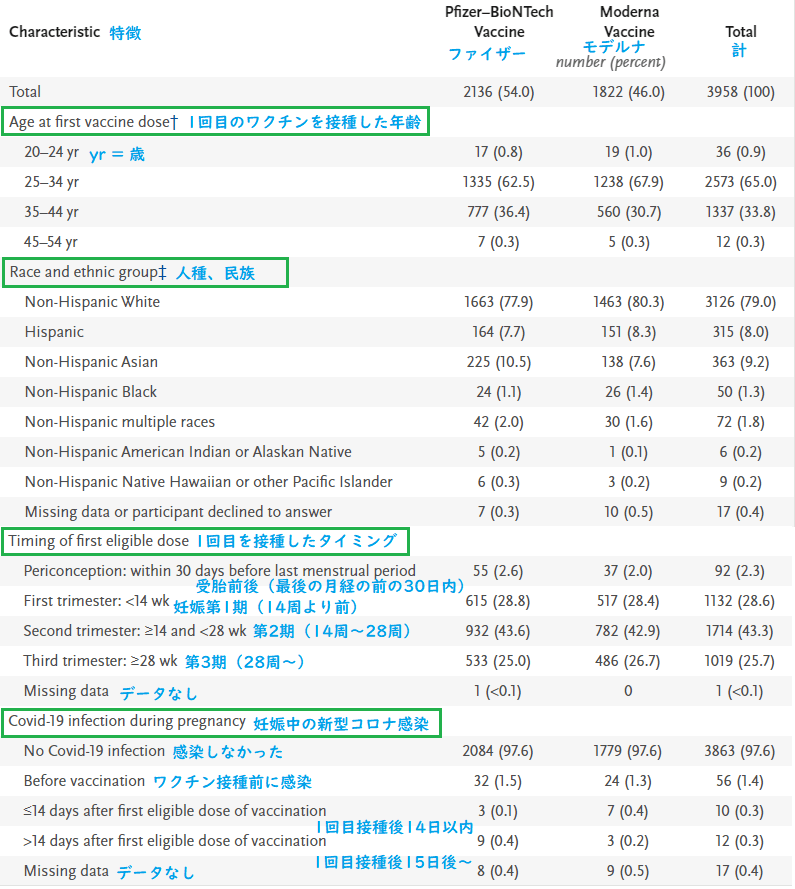Click 'Non-Hispanic American Indian or Alaskan Native'
Screen dimensions: 795x889
coord(188,452)
